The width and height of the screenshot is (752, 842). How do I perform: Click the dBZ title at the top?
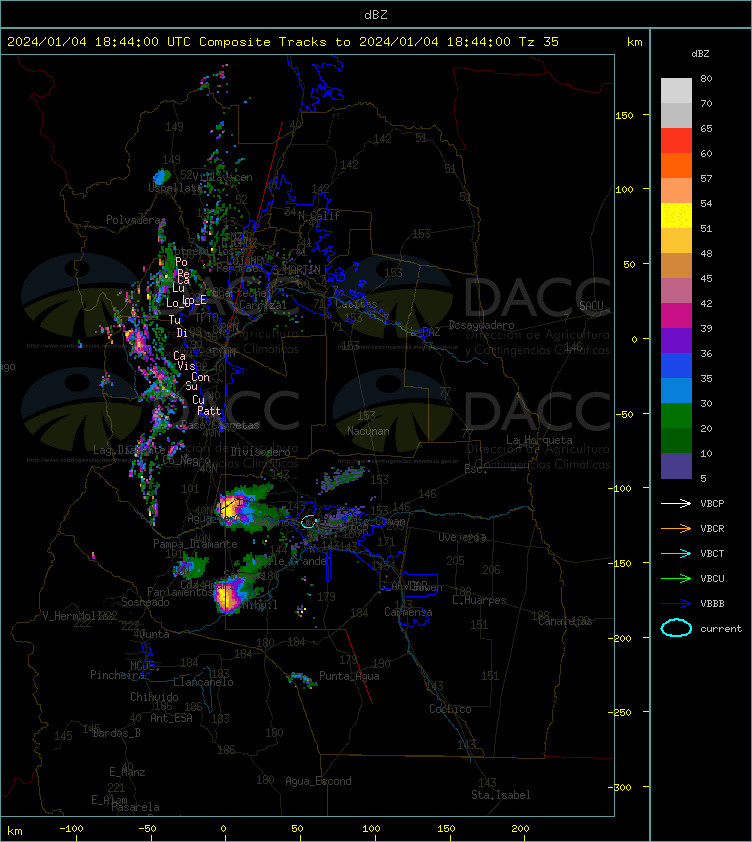click(x=375, y=15)
